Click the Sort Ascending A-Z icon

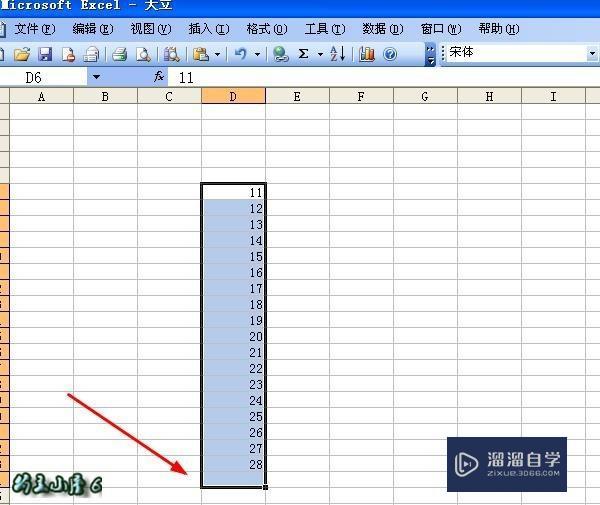tap(338, 54)
